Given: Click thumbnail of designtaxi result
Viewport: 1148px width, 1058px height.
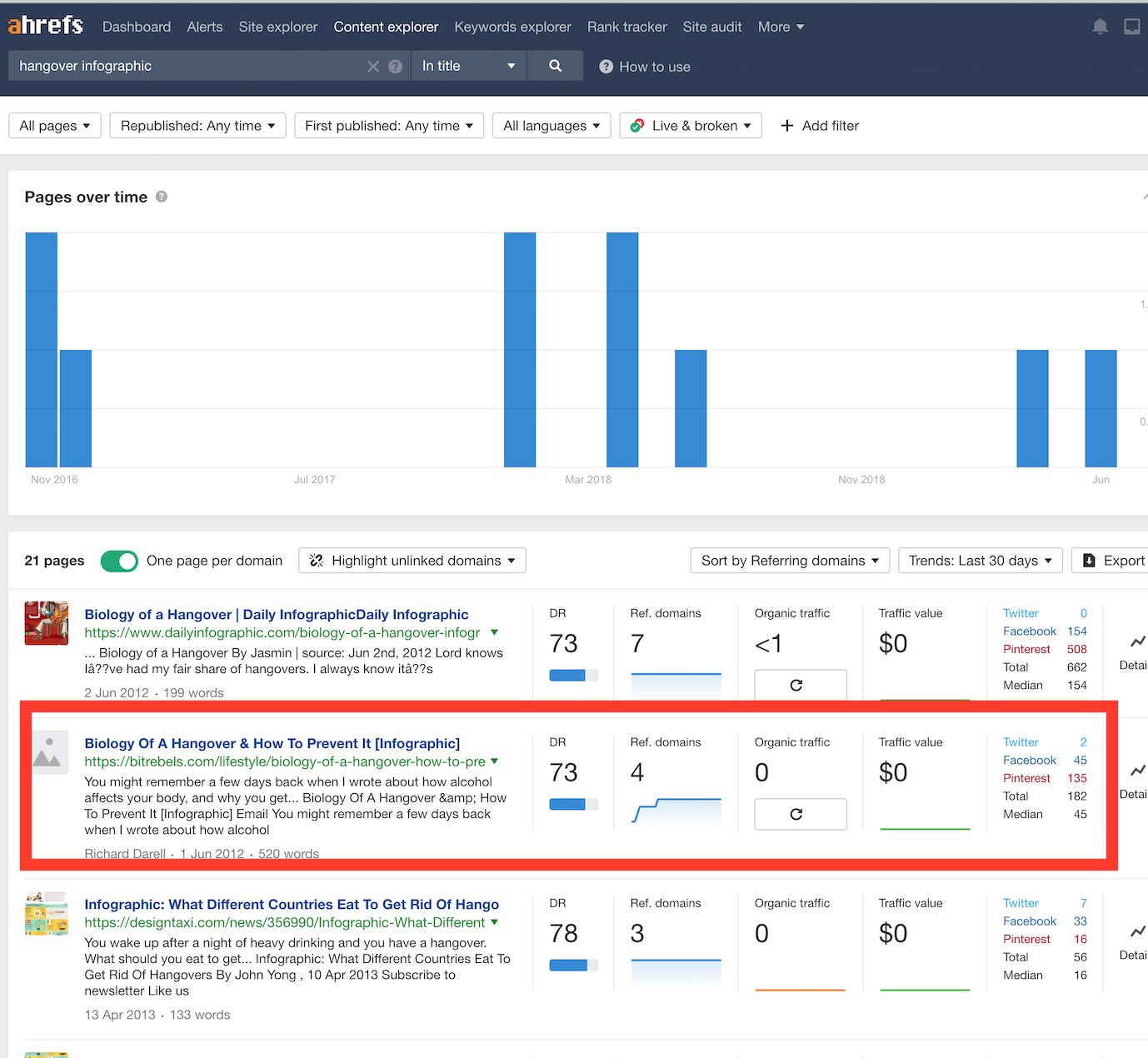Looking at the screenshot, I should click(x=47, y=913).
